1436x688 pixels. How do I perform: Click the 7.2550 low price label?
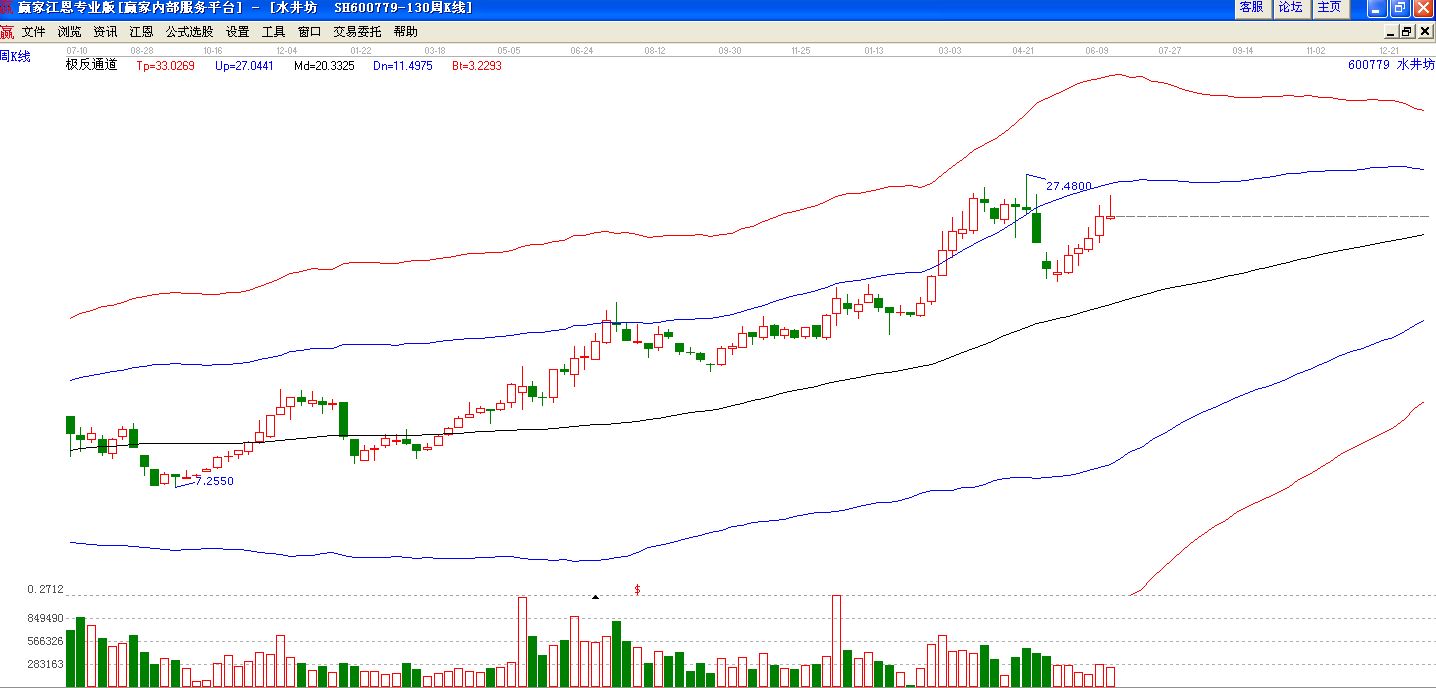coord(214,481)
